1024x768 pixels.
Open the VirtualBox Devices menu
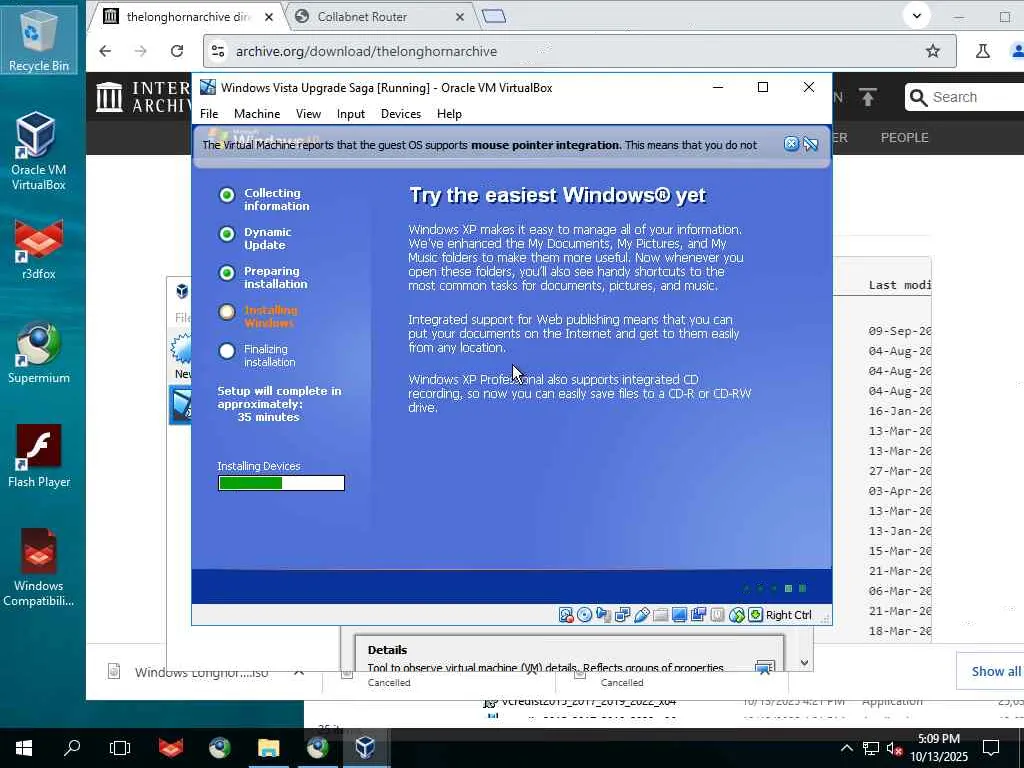401,114
